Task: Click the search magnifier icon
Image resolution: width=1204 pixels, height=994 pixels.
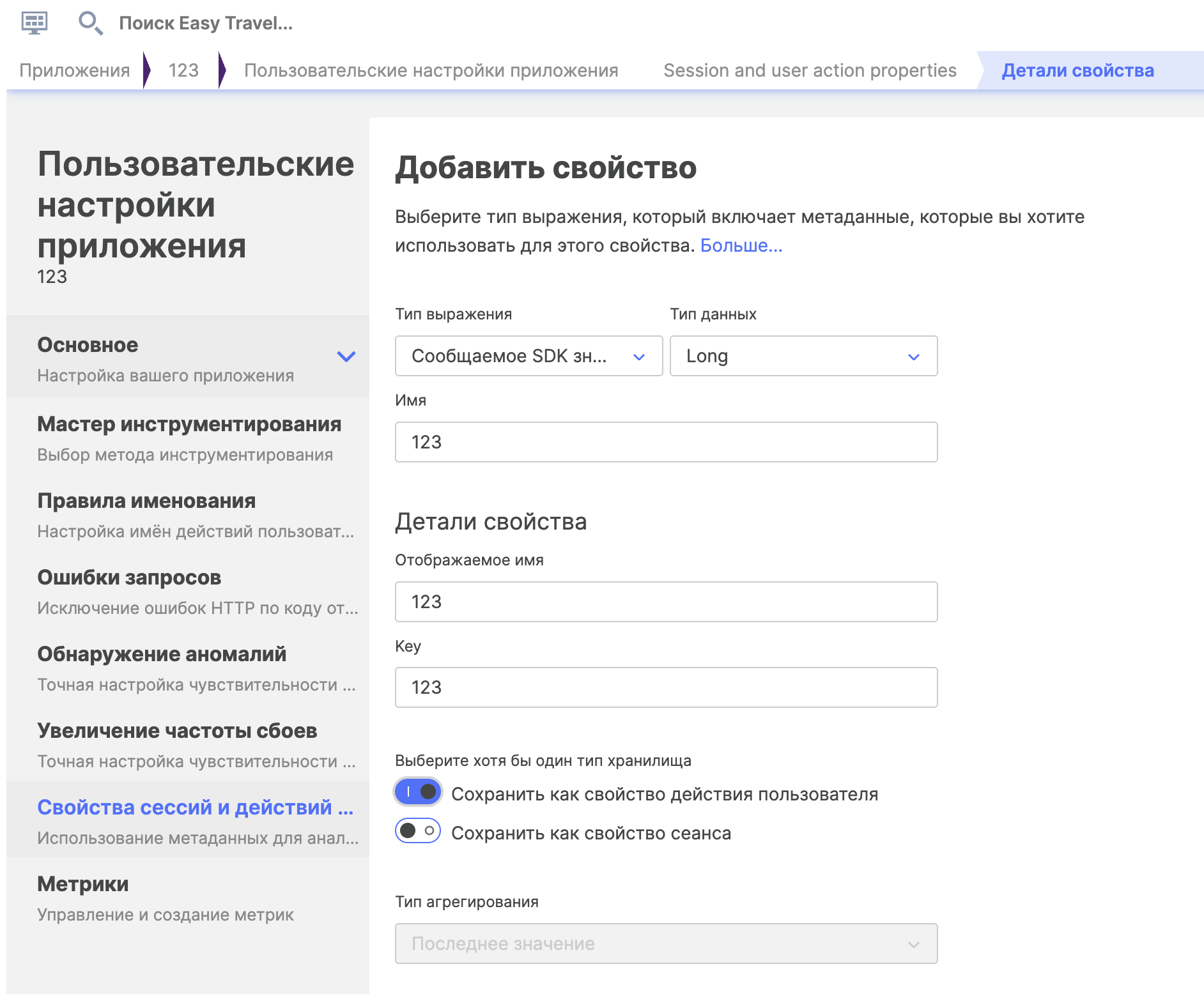Action: click(x=89, y=23)
